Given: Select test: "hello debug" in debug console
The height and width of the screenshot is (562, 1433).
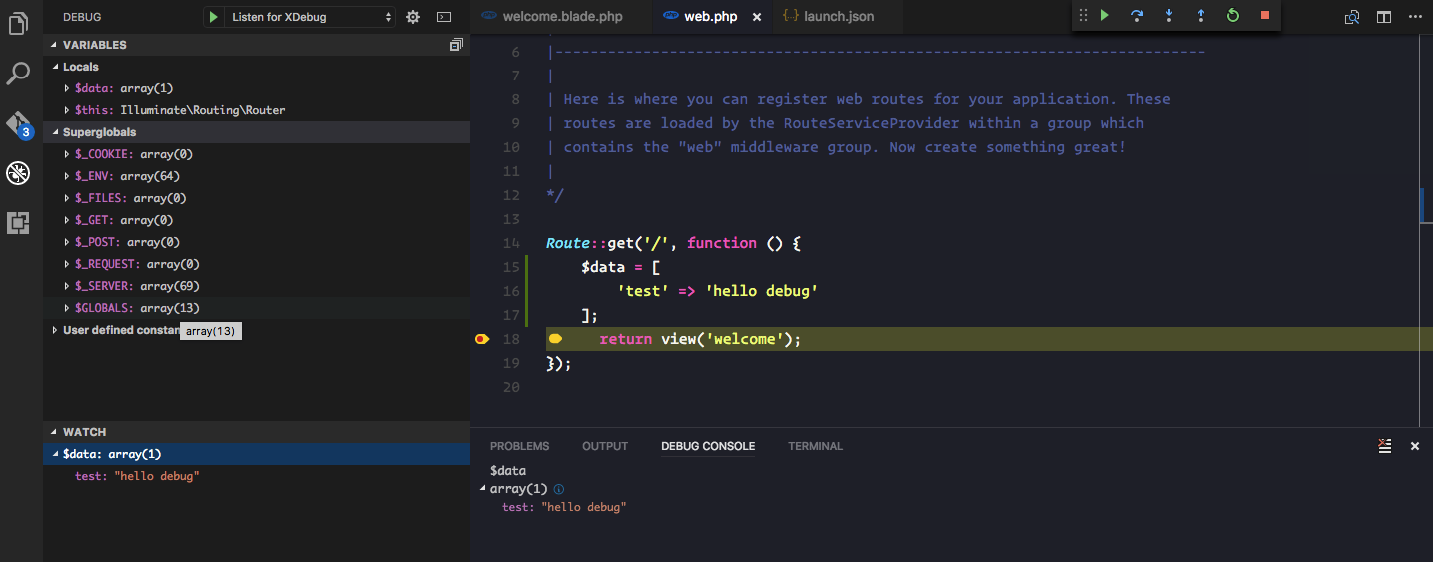Looking at the screenshot, I should click(564, 508).
